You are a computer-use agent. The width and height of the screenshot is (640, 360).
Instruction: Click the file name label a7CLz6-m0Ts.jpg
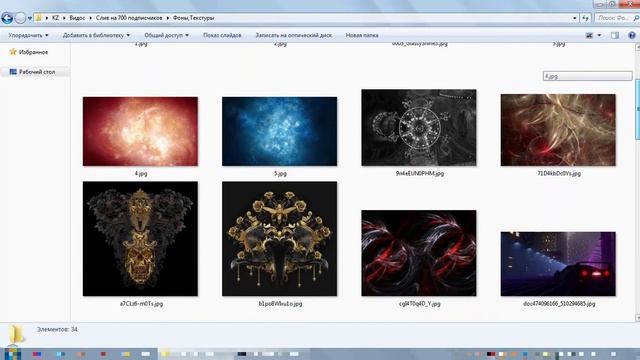click(x=141, y=304)
